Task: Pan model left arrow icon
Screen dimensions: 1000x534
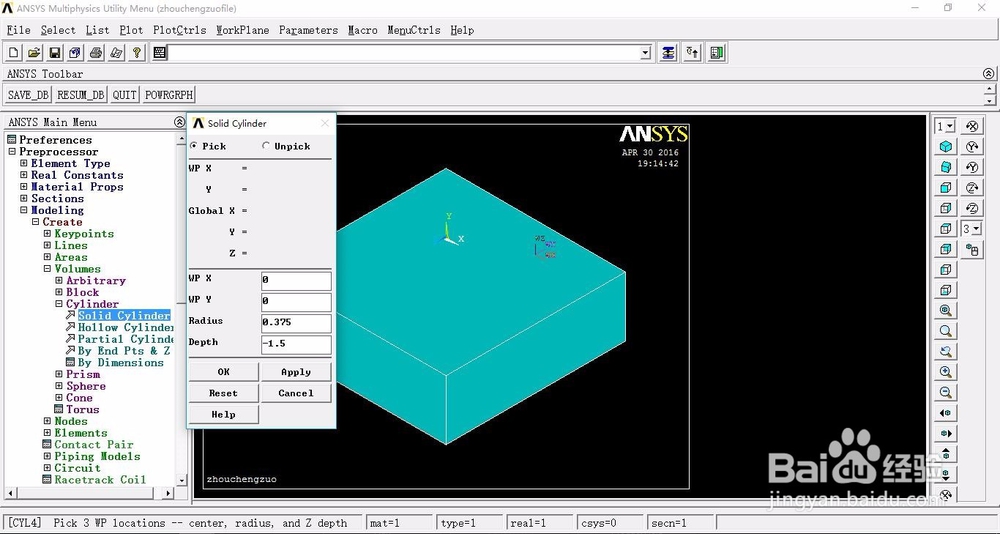Action: point(946,413)
